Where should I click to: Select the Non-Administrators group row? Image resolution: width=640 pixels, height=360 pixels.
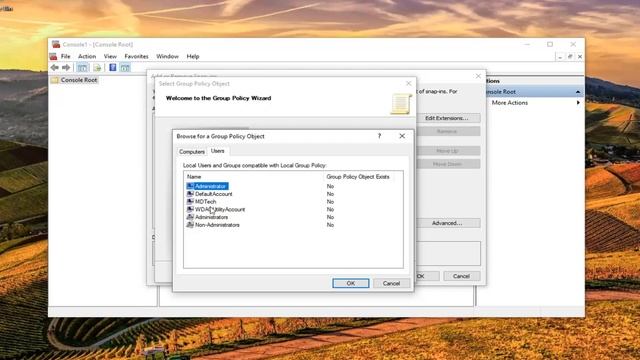(293, 225)
